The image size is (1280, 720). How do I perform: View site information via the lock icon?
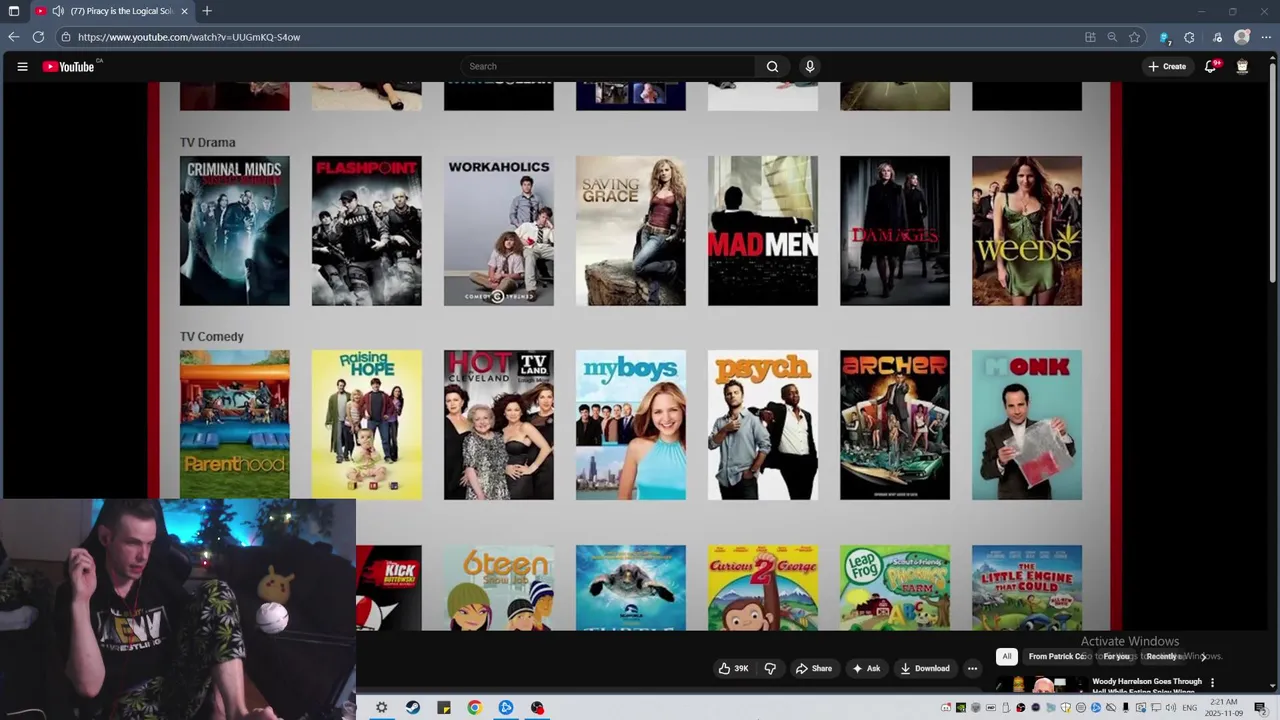click(65, 37)
